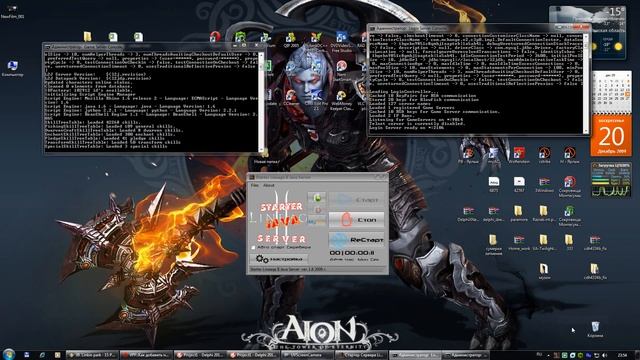Open the Home_work archive icon
Image resolution: width=640 pixels, height=360 pixels.
pyautogui.click(x=519, y=242)
